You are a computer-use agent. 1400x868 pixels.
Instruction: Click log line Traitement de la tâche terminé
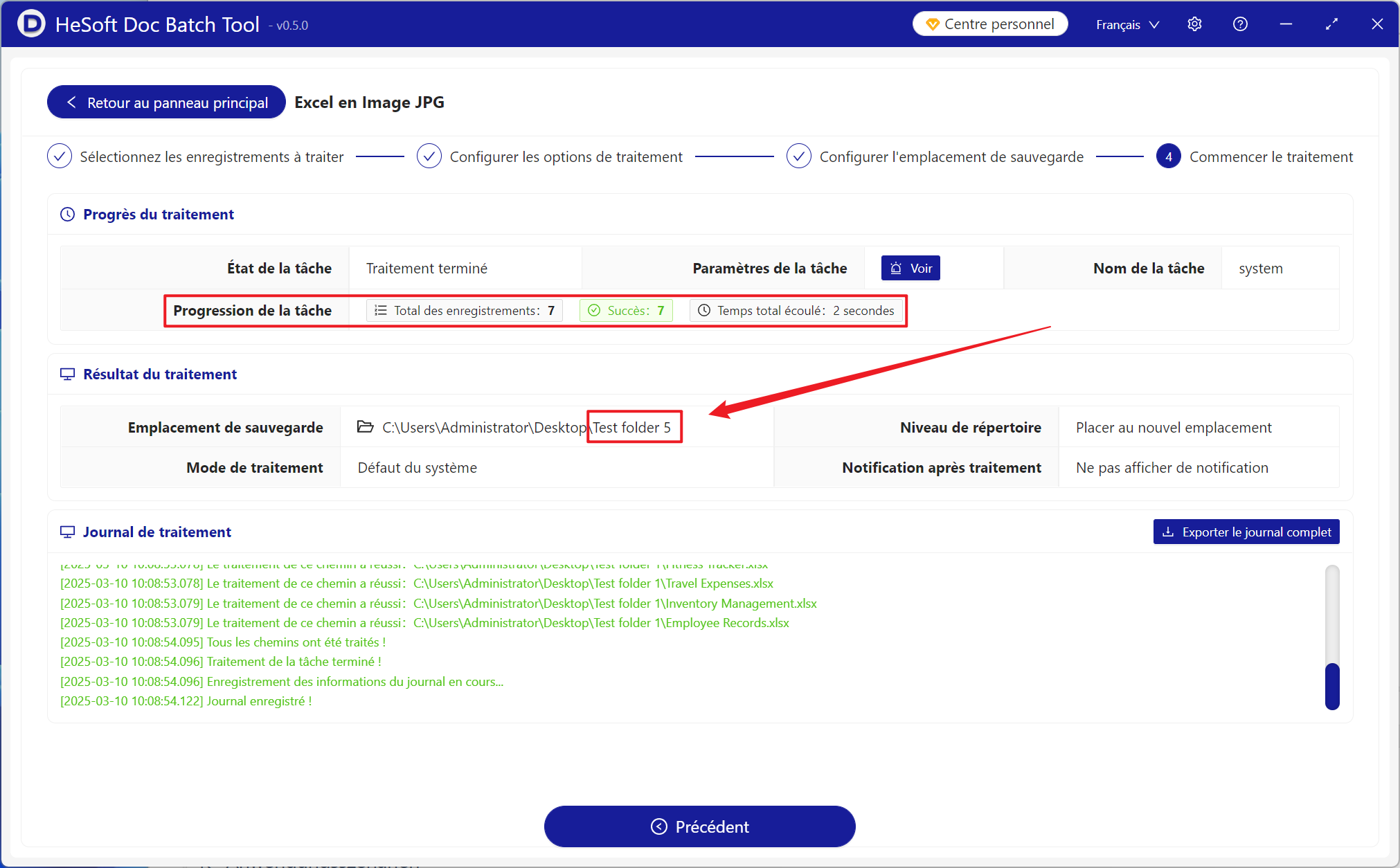(221, 662)
